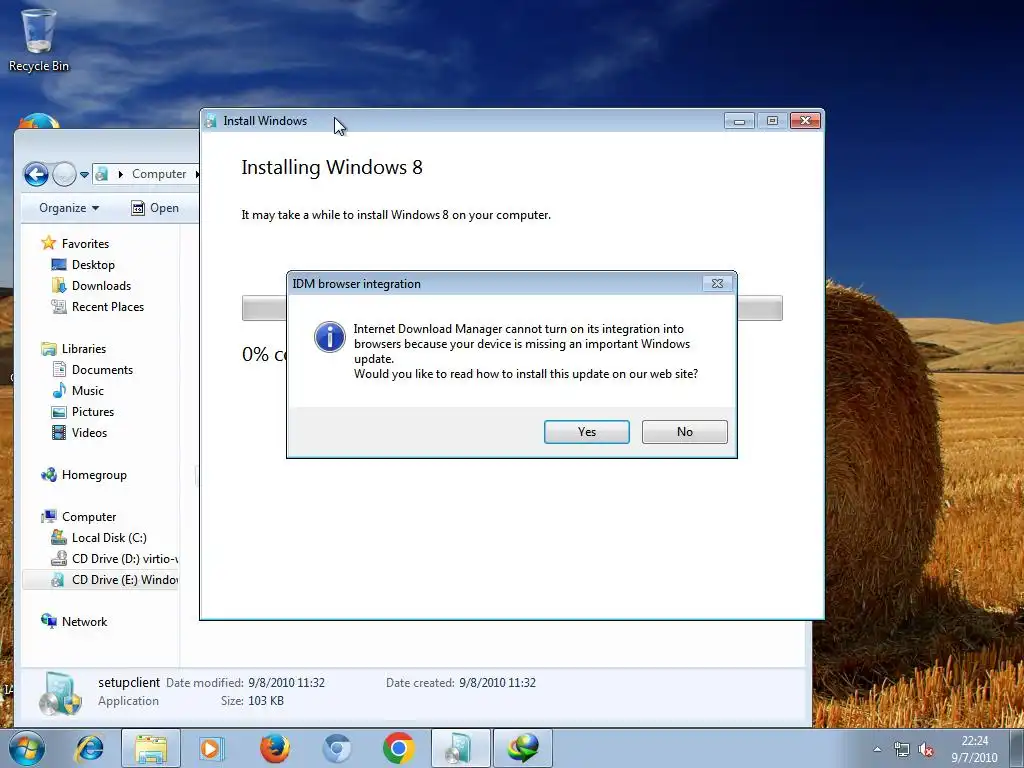Minimize the Install Windows window
Screen dimensions: 1024x768
739,121
